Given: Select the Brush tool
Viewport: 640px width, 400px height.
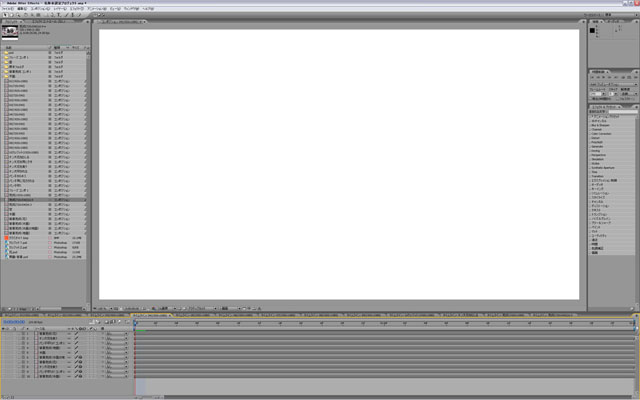Looking at the screenshot, I should (x=66, y=15).
